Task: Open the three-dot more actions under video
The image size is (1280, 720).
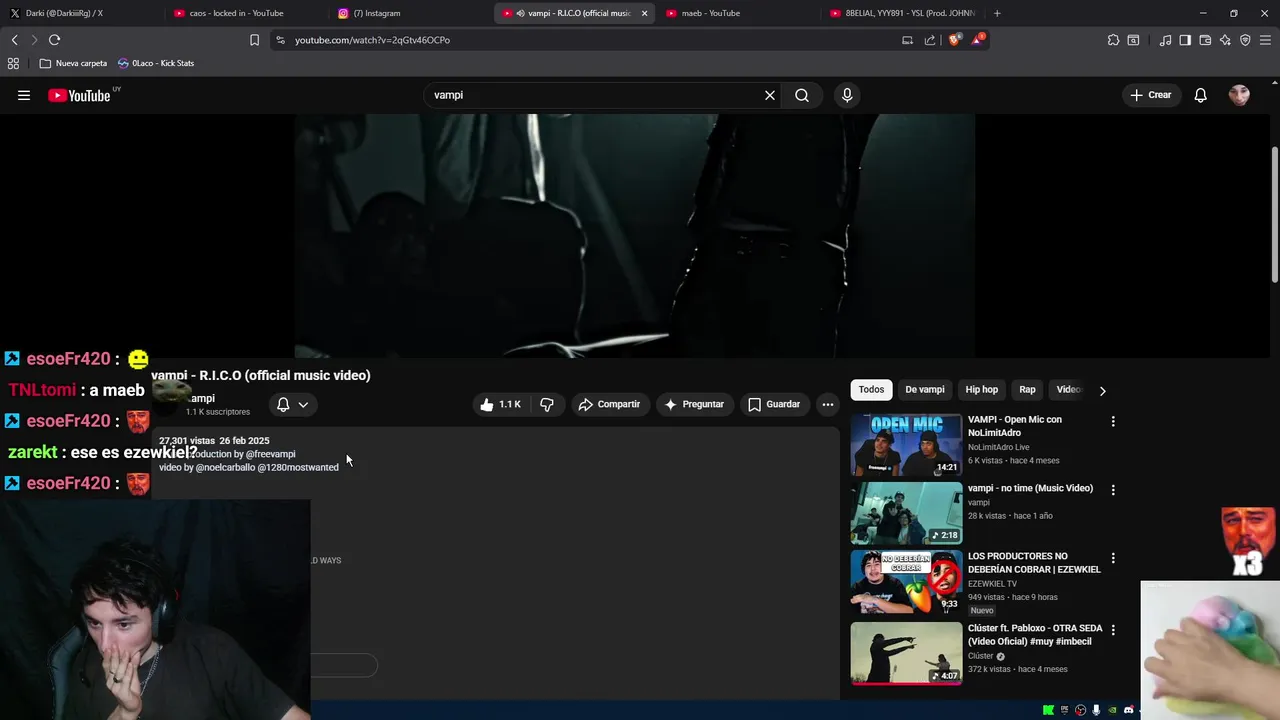Action: click(827, 404)
